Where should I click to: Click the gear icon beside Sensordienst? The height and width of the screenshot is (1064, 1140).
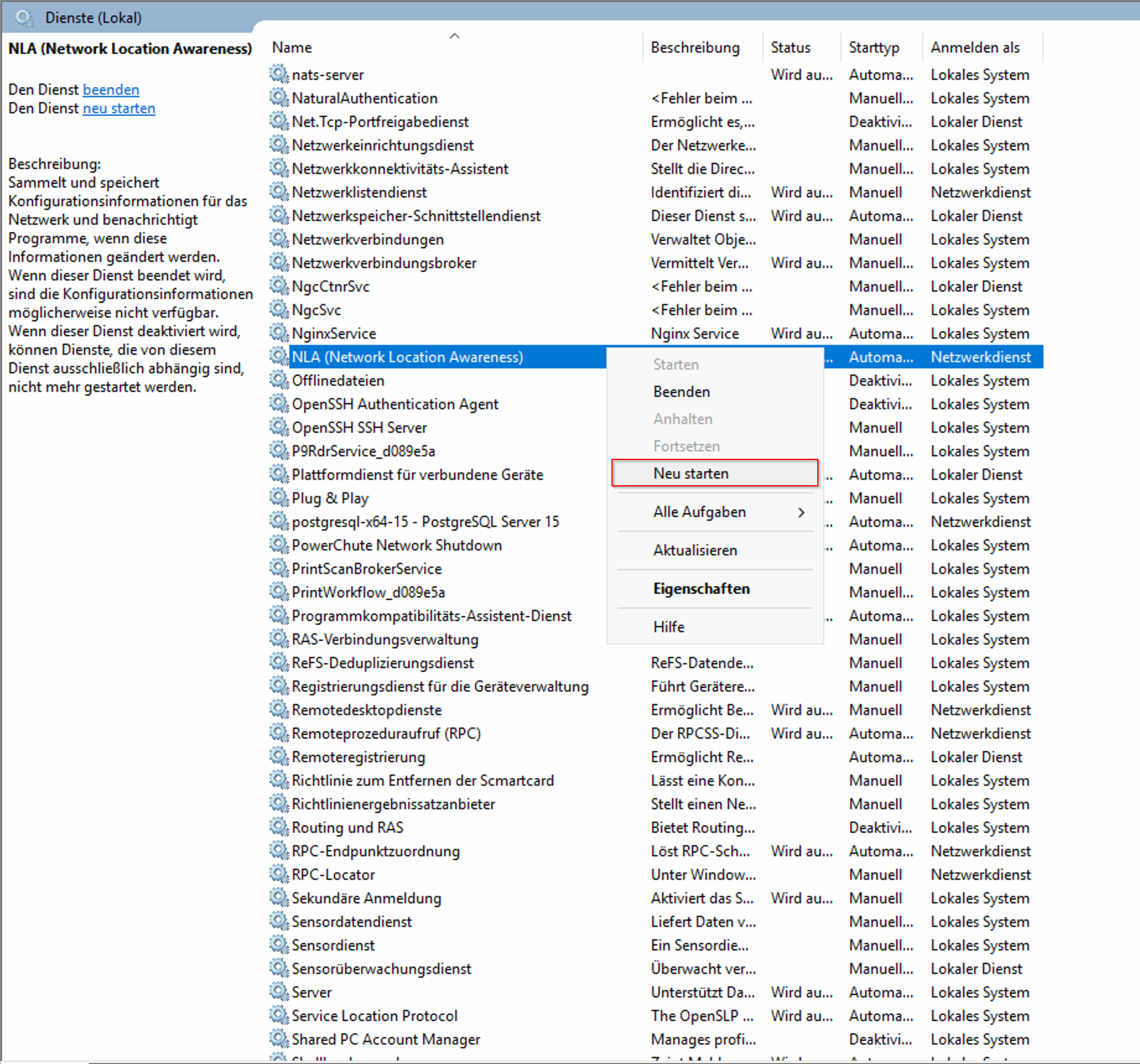click(x=279, y=945)
